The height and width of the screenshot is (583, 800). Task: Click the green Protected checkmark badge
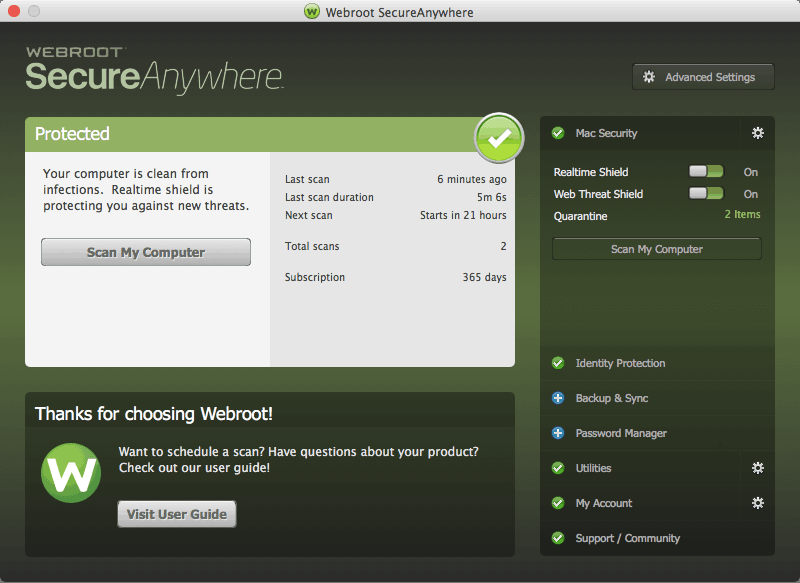pyautogui.click(x=498, y=138)
